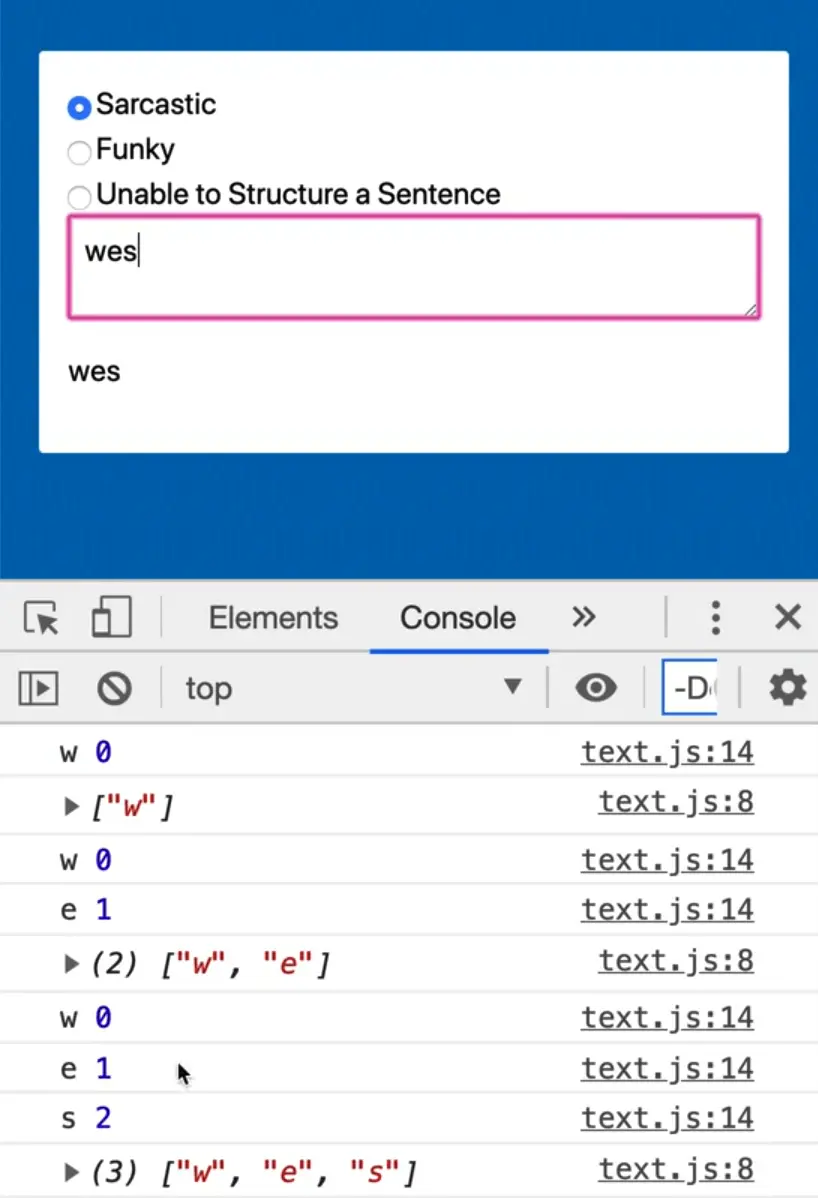Activate the inspect element picker icon

[41, 618]
